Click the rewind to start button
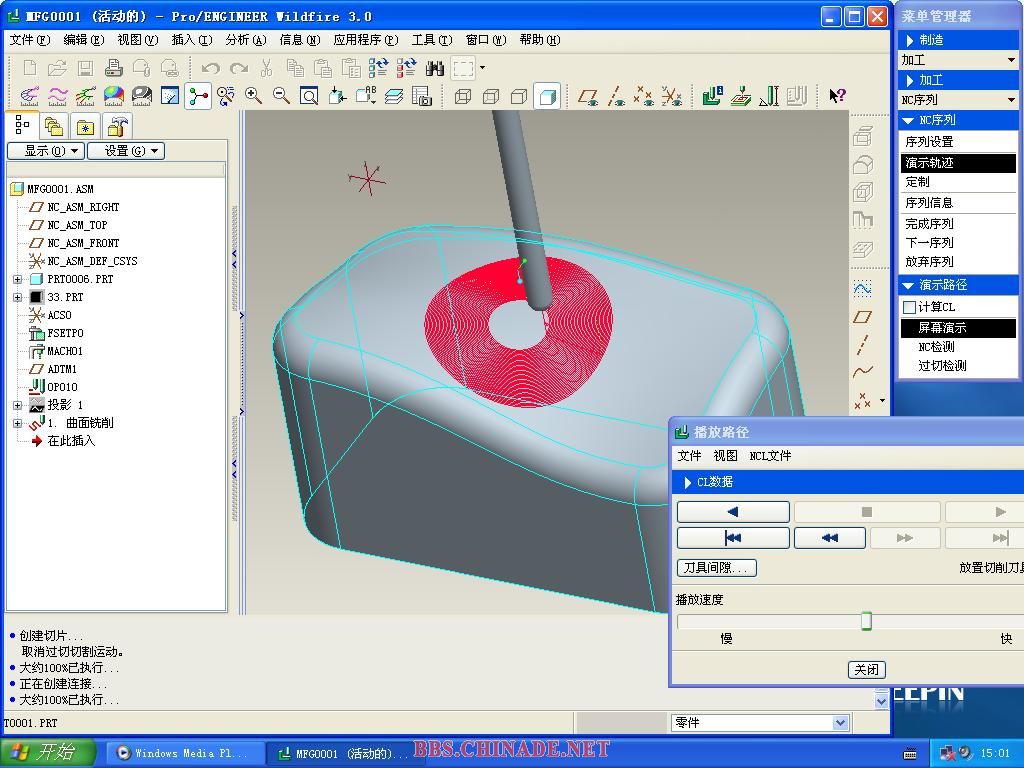The width and height of the screenshot is (1024, 768). click(x=733, y=538)
